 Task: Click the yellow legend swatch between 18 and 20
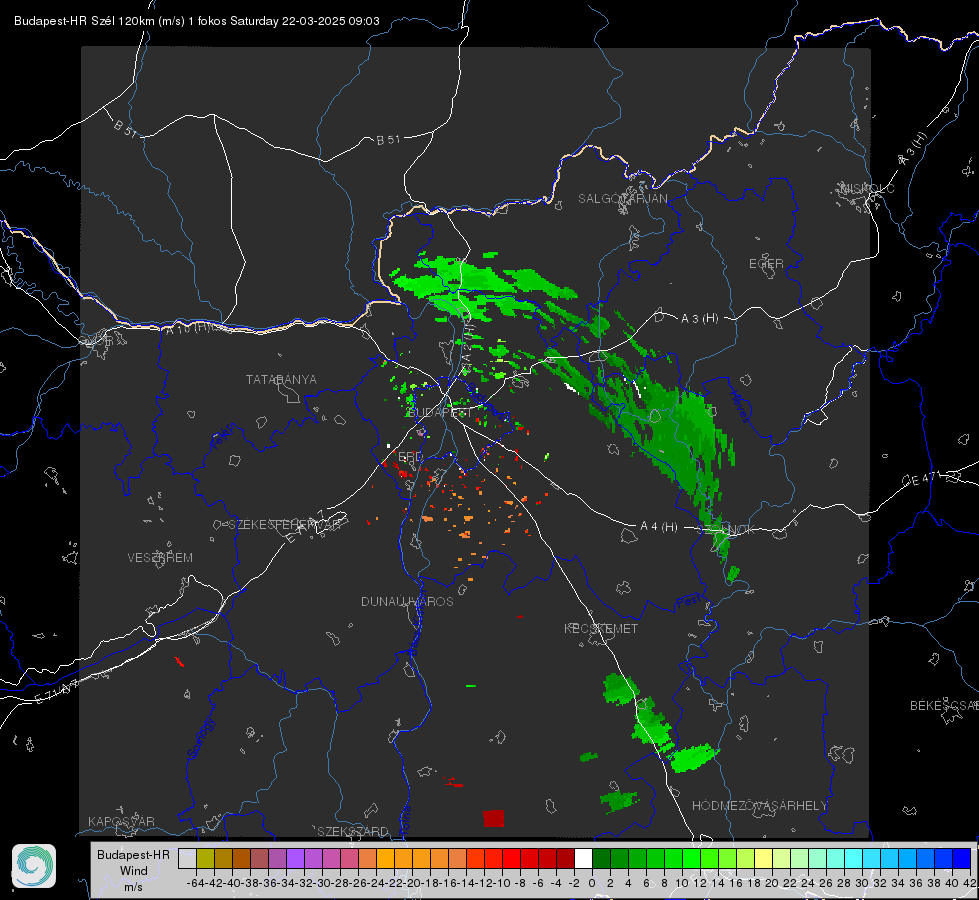[763, 858]
